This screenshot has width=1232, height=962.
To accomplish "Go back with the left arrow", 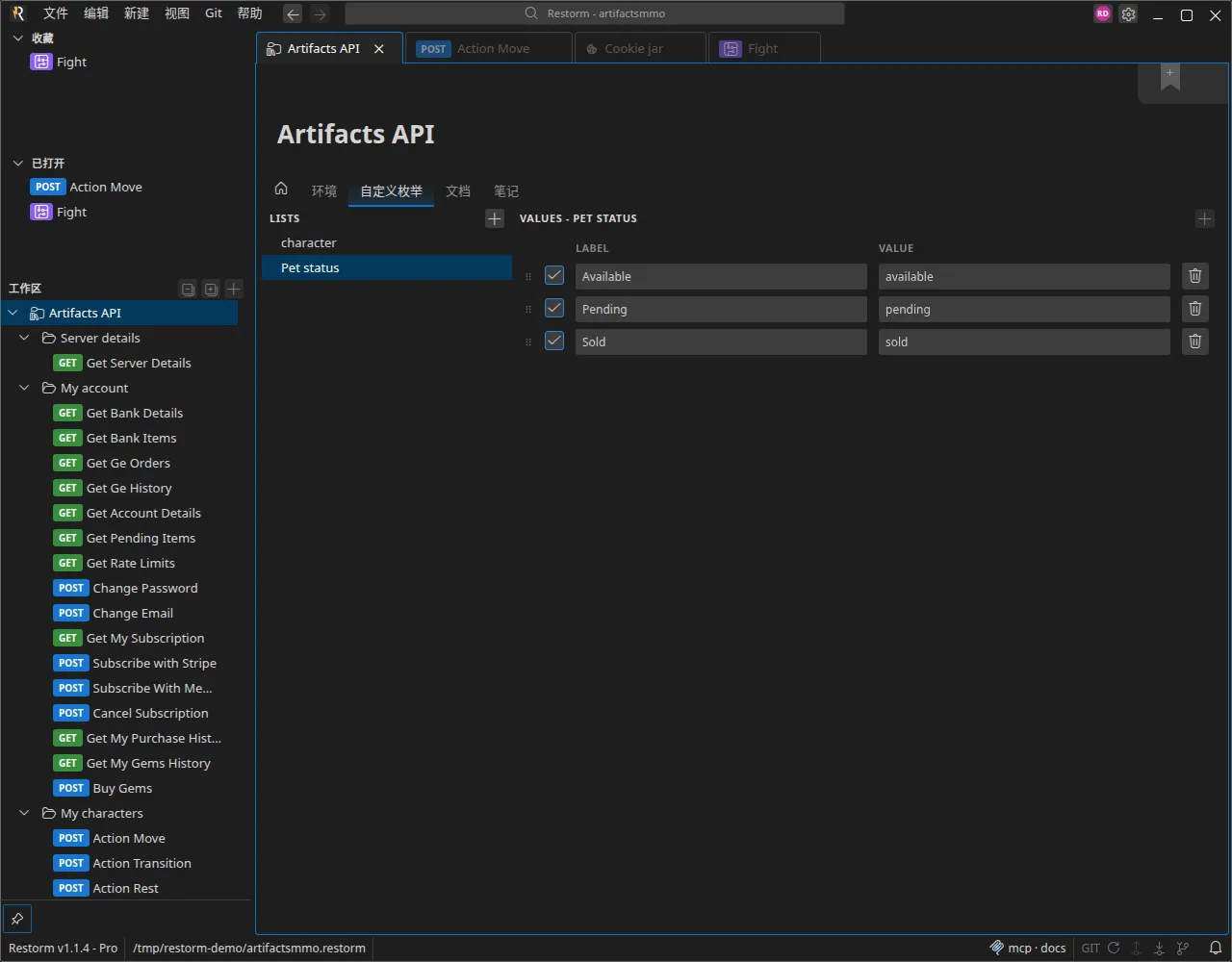I will click(x=293, y=13).
